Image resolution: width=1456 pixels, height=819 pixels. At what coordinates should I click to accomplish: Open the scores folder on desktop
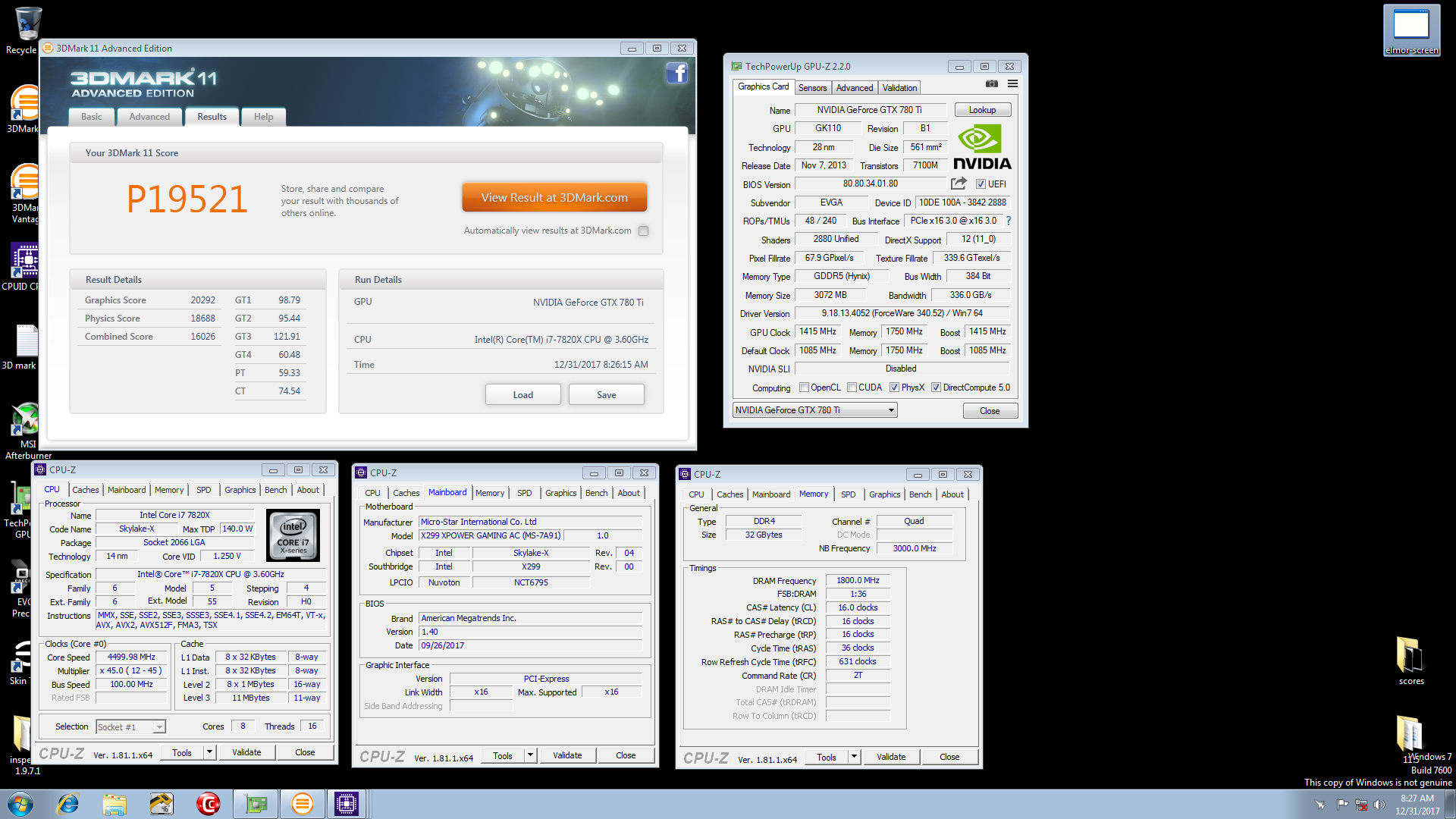point(1410,660)
